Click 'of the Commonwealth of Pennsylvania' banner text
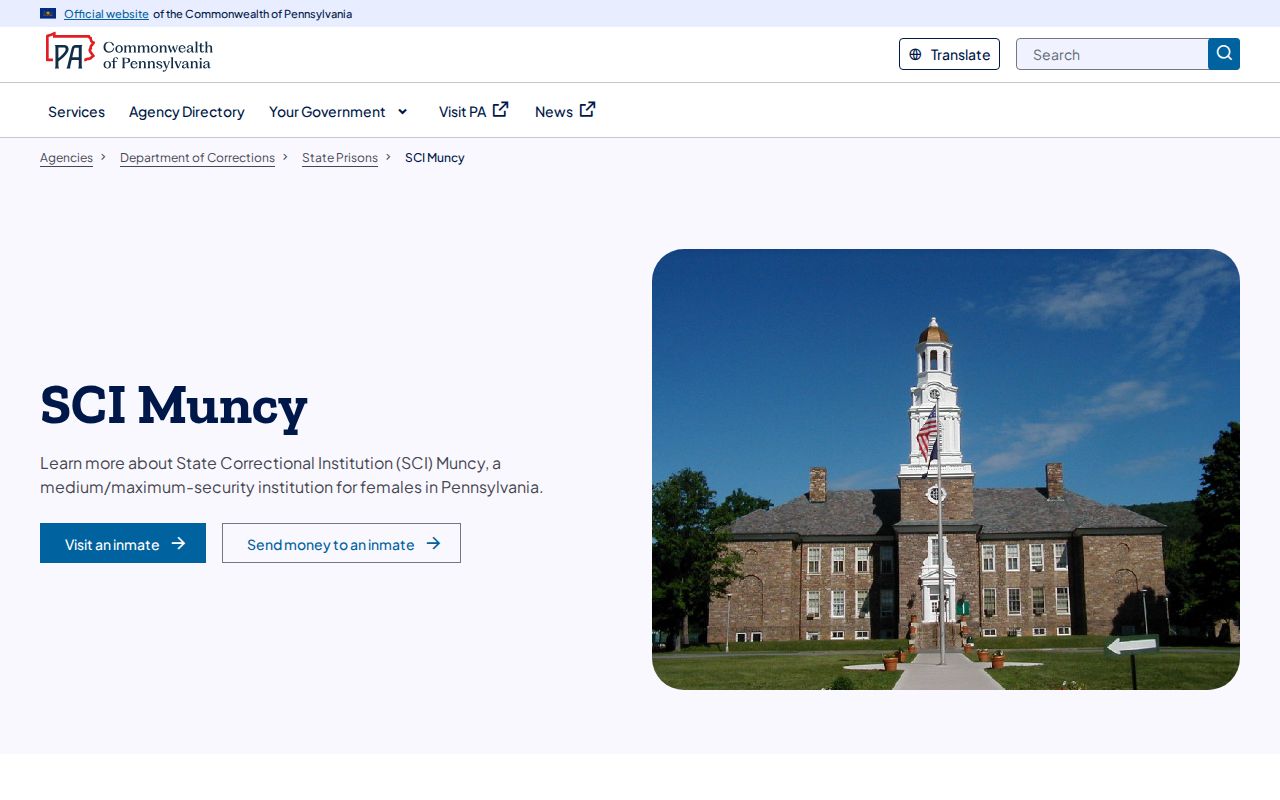Screen dimensions: 1280x800 [x=252, y=14]
